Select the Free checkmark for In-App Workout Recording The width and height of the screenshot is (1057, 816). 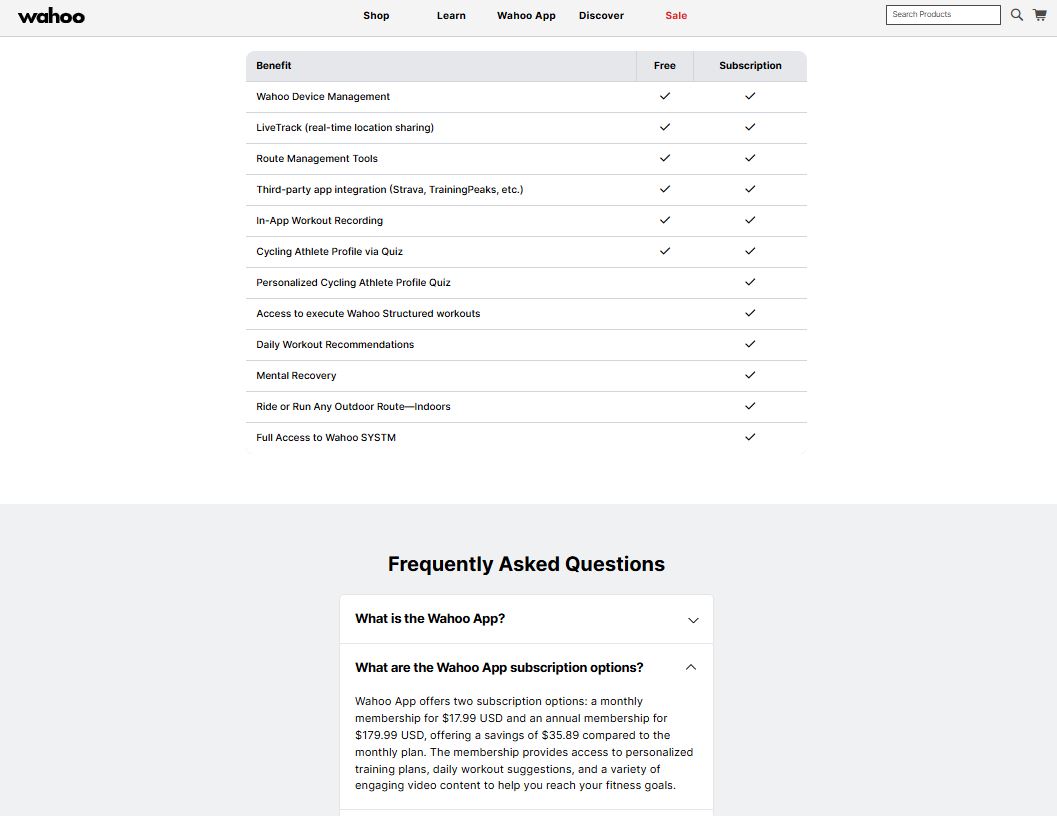click(x=664, y=220)
